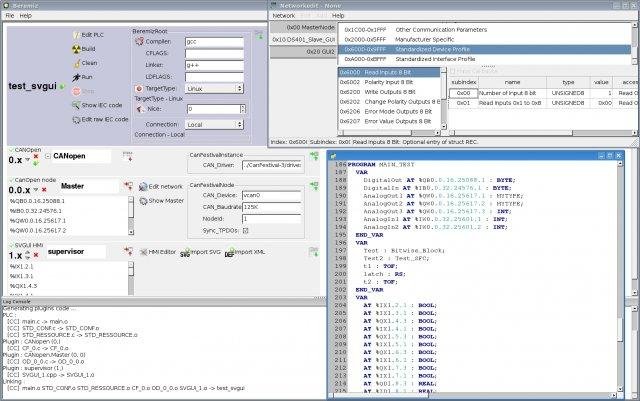Select the 0x20 GUI2 tab
Viewport: 640px width, 401px height.
(303, 52)
